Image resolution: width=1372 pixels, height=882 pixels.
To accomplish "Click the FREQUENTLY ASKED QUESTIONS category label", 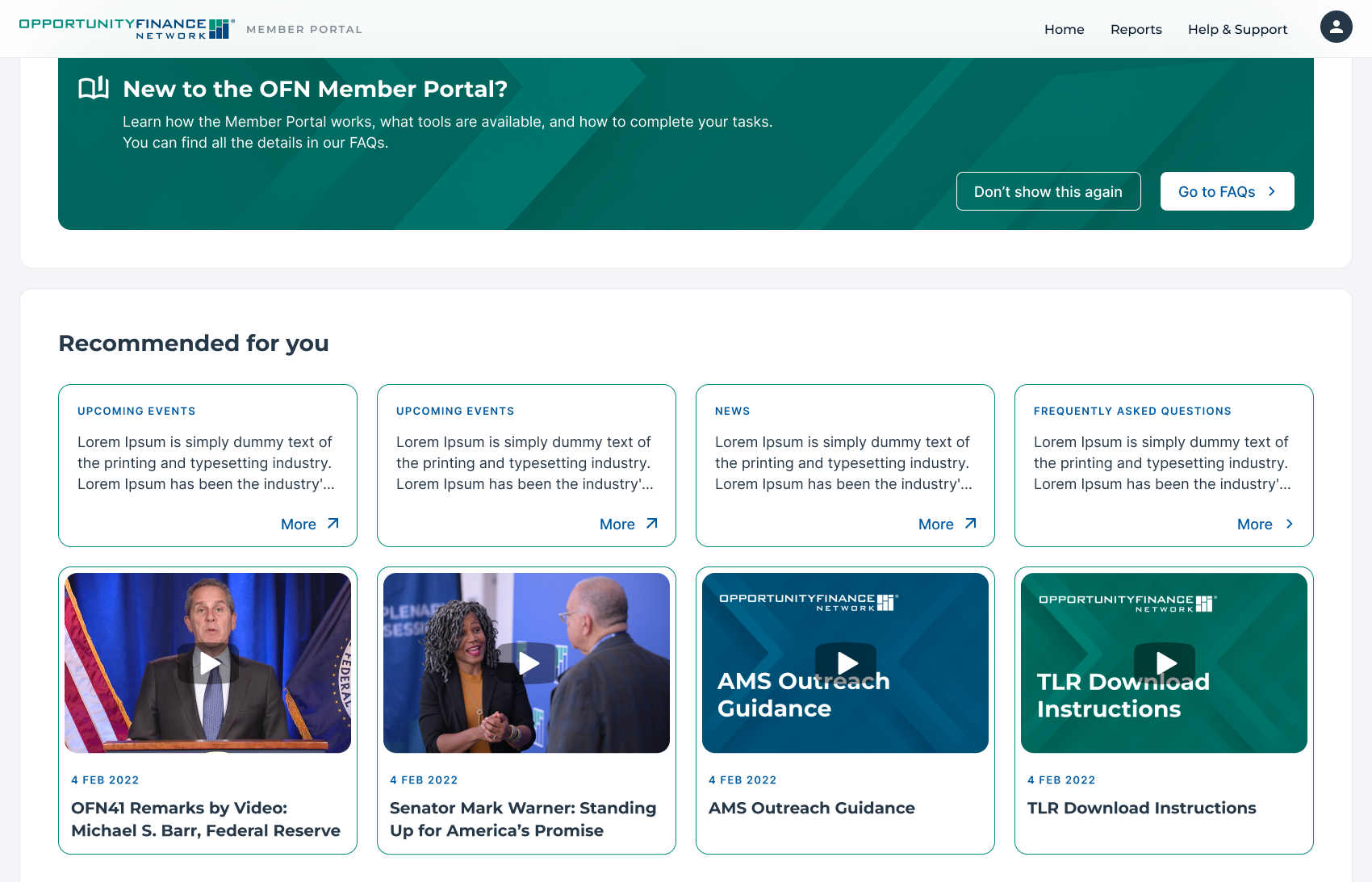I will [1132, 411].
